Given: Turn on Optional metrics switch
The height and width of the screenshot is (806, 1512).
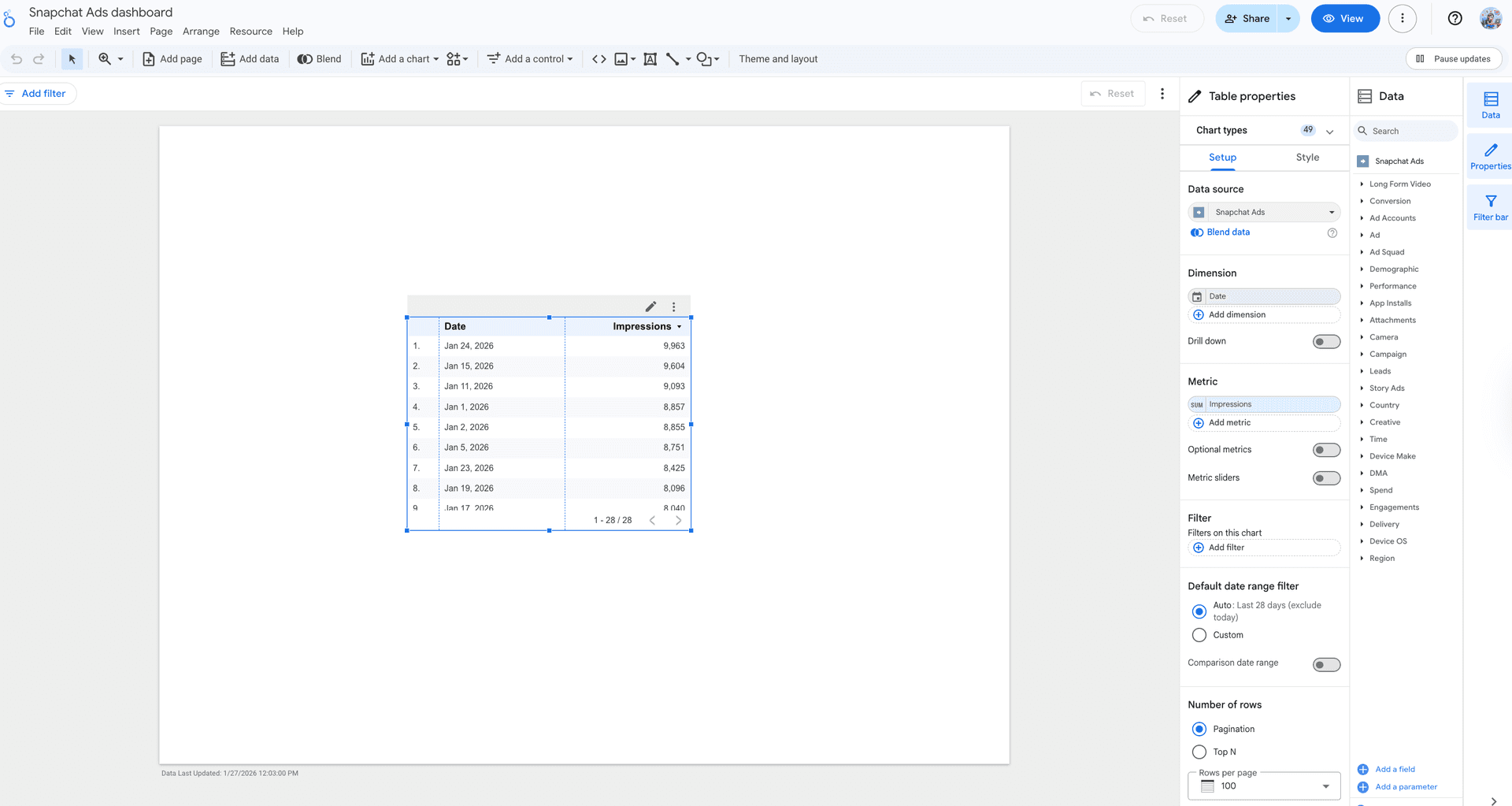Looking at the screenshot, I should point(1326,450).
